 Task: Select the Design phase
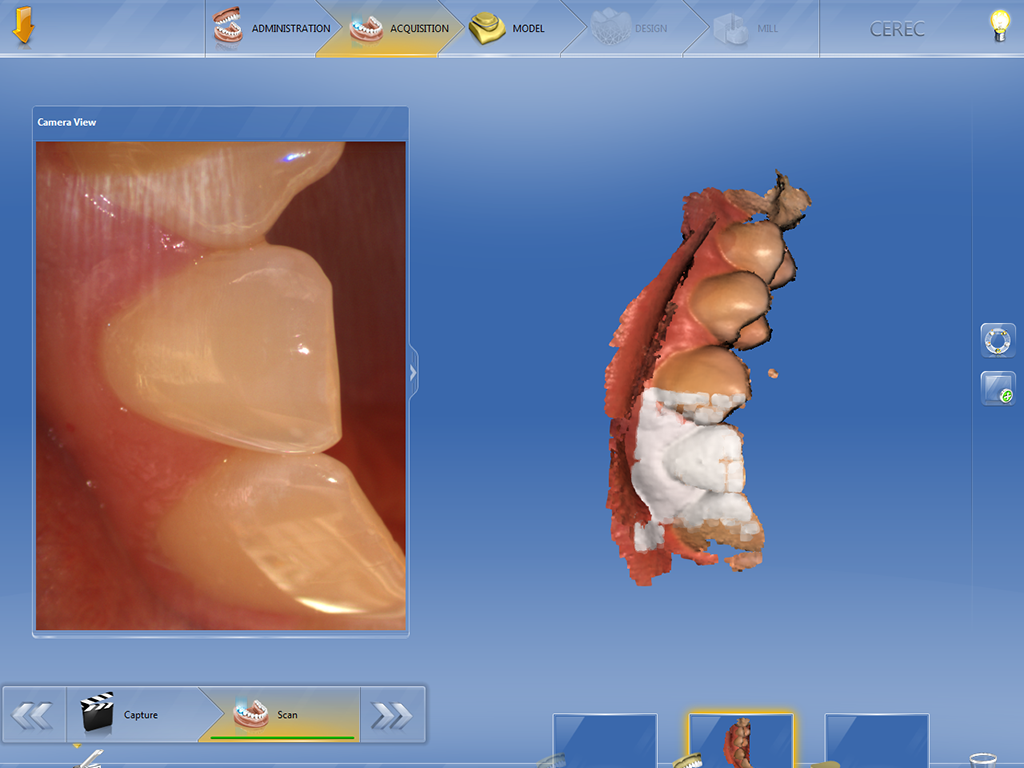(x=630, y=28)
